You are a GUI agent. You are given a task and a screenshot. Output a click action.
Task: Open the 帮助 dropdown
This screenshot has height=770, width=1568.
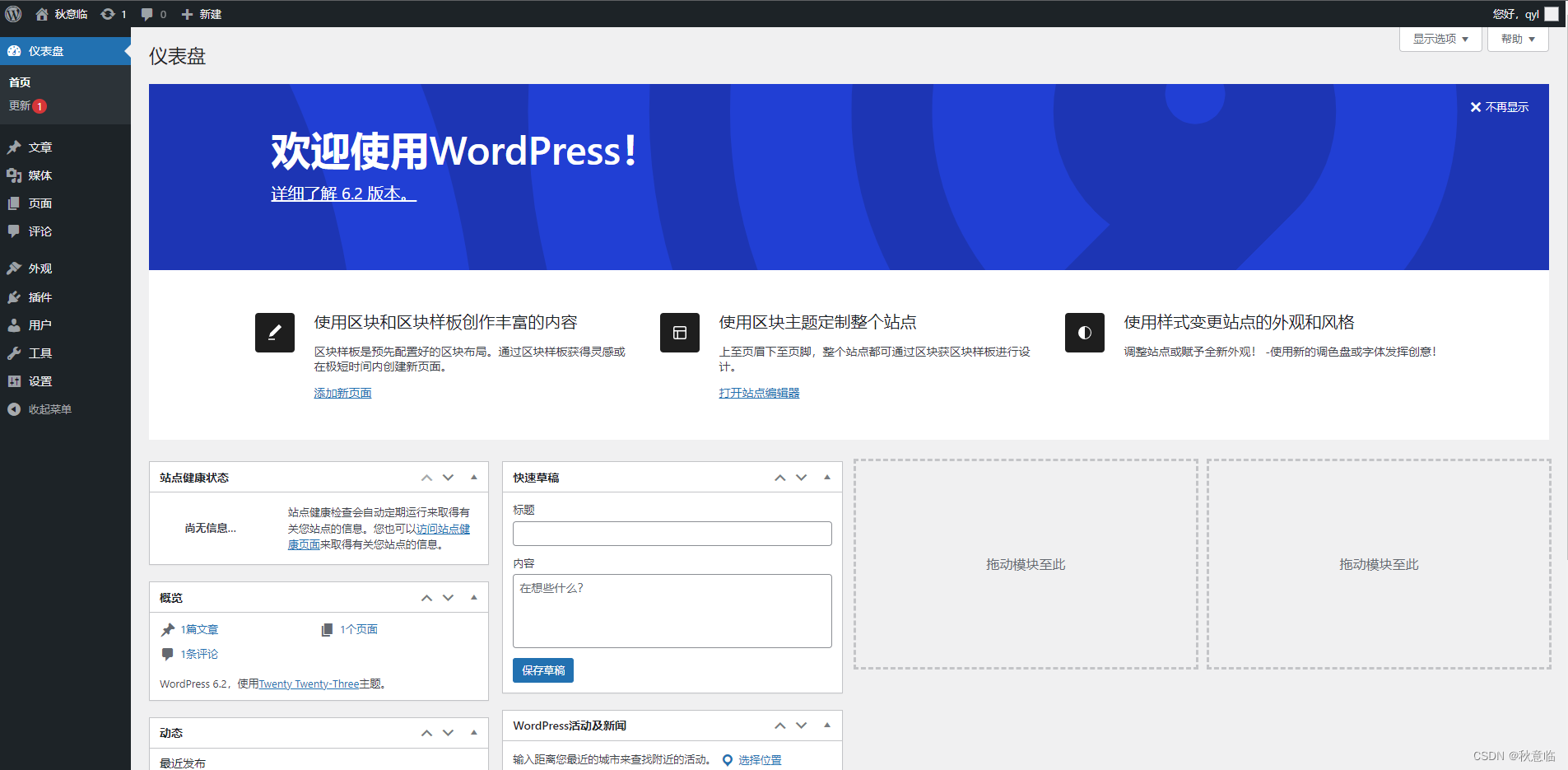pyautogui.click(x=1516, y=39)
